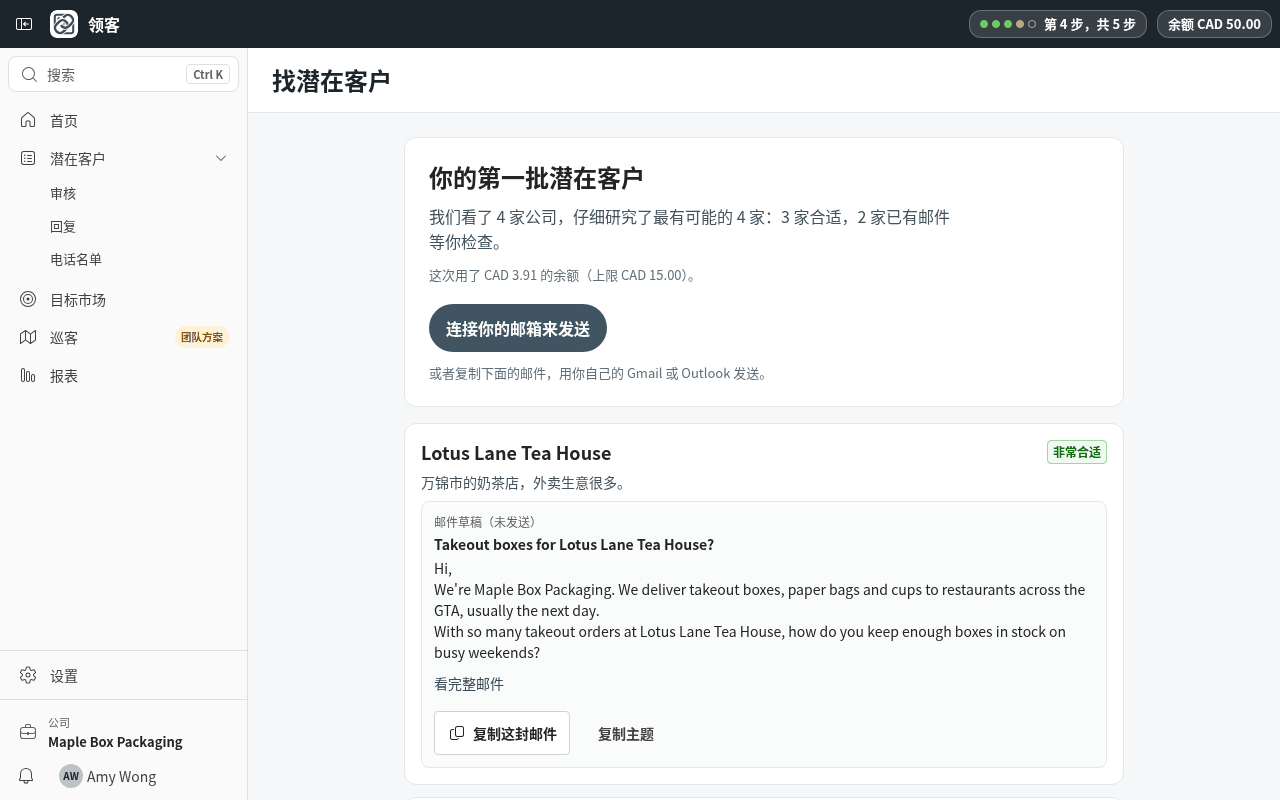The height and width of the screenshot is (800, 1280).
Task: Open the 首页 menu item
Action: (x=124, y=121)
